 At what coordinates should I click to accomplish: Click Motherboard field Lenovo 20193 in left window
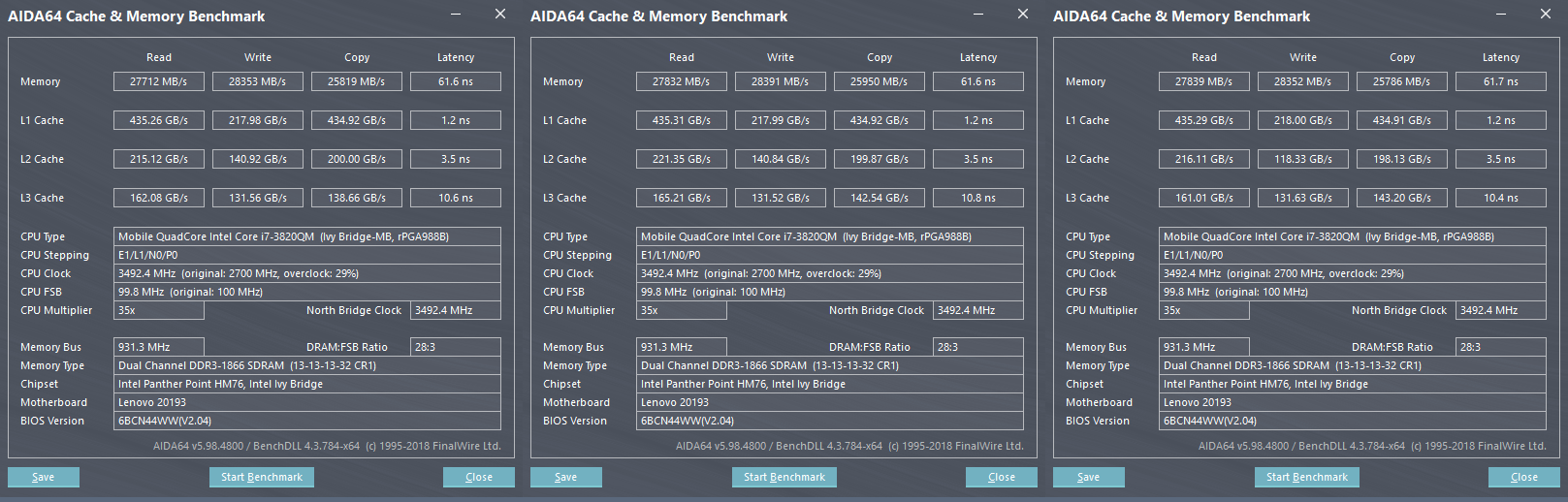[307, 402]
